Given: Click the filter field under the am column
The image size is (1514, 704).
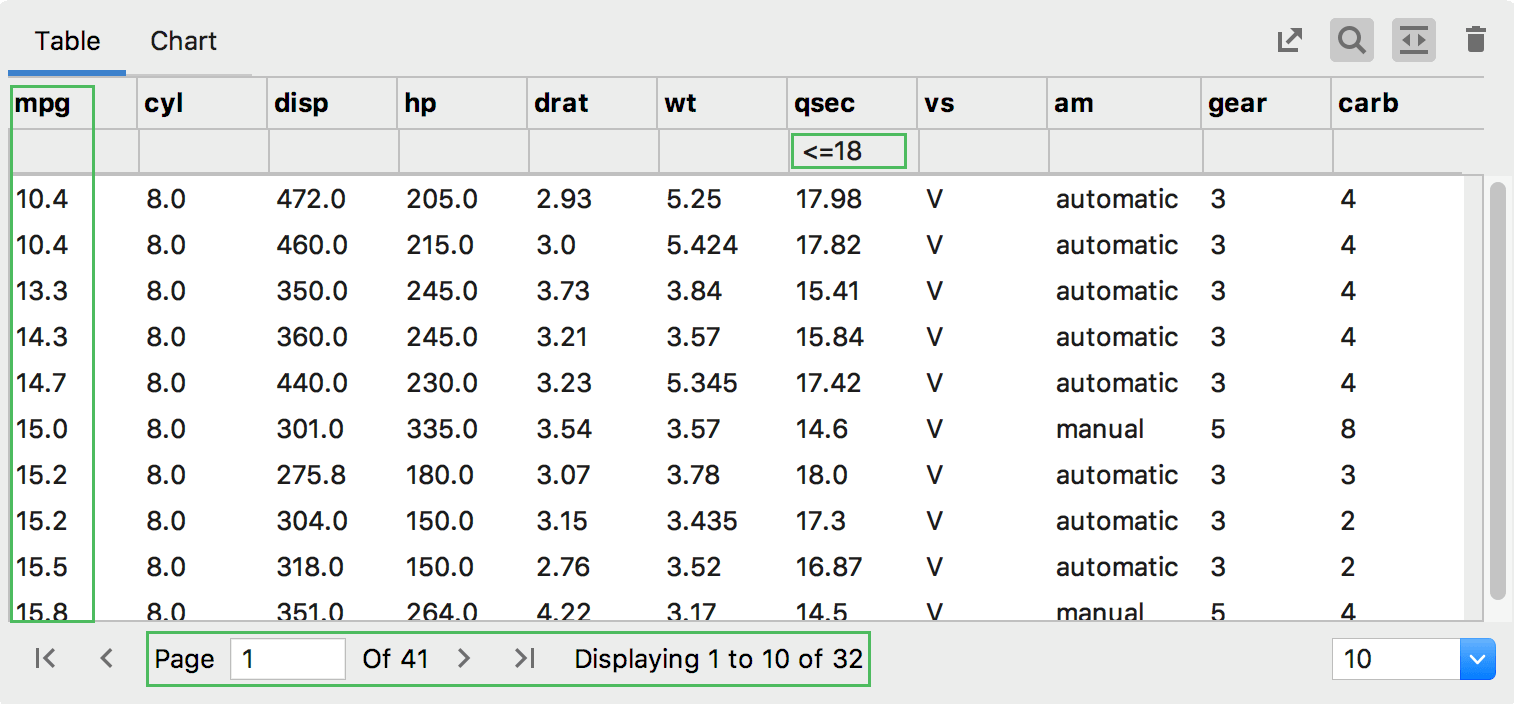Looking at the screenshot, I should pos(1125,152).
